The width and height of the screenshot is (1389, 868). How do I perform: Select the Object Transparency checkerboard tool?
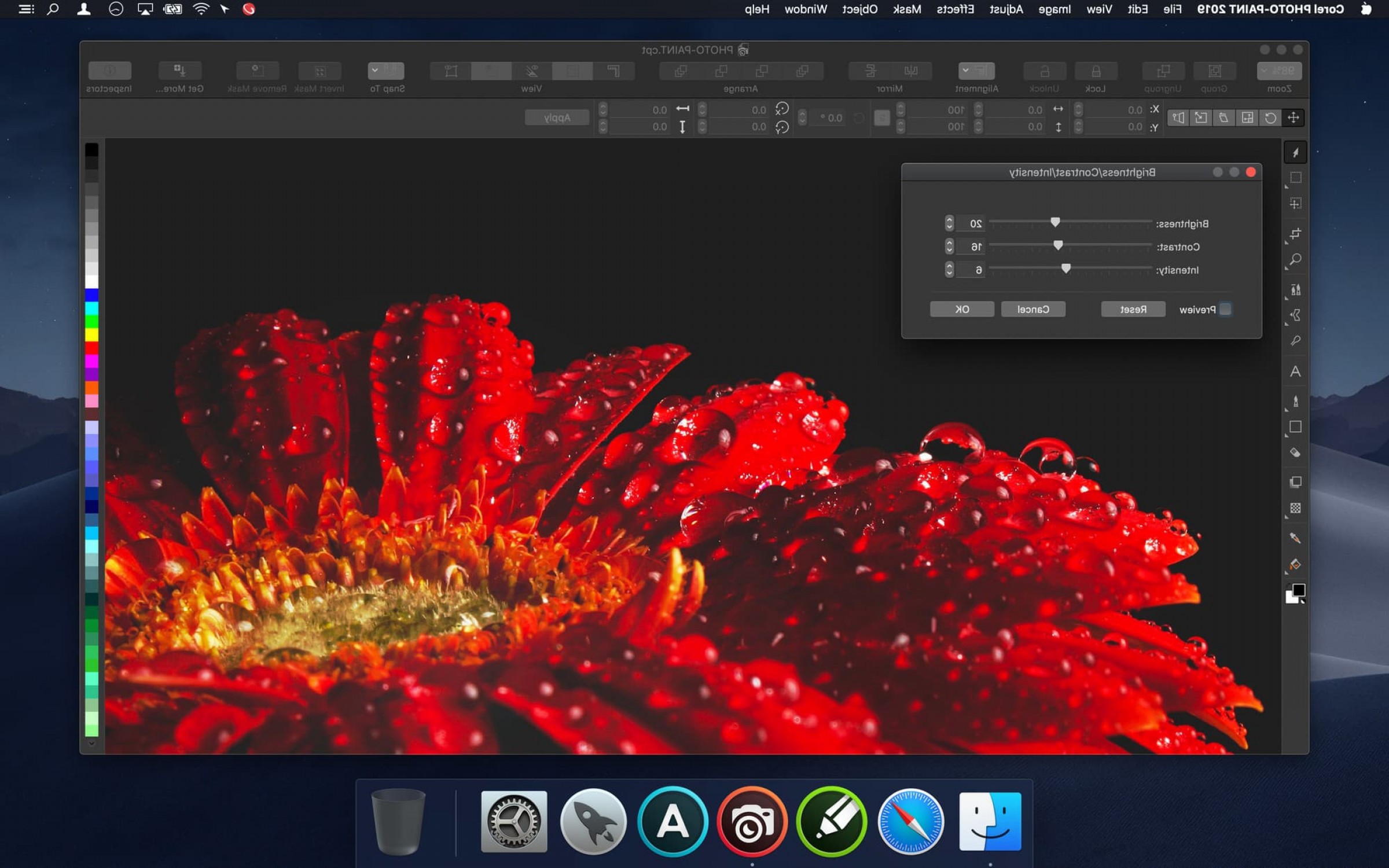click(x=1295, y=508)
